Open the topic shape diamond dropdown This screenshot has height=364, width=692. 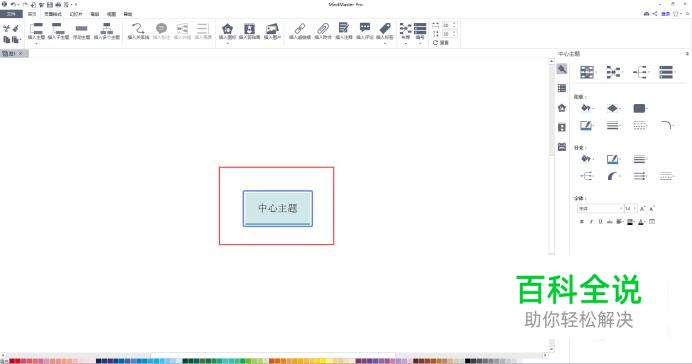pos(613,108)
